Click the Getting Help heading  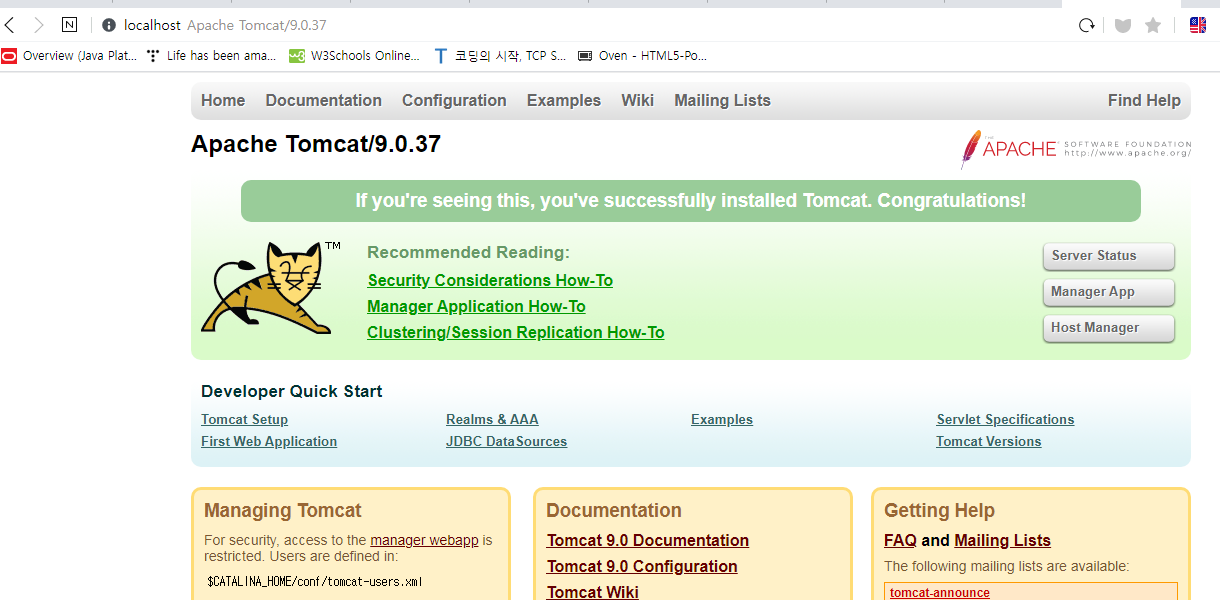939,510
